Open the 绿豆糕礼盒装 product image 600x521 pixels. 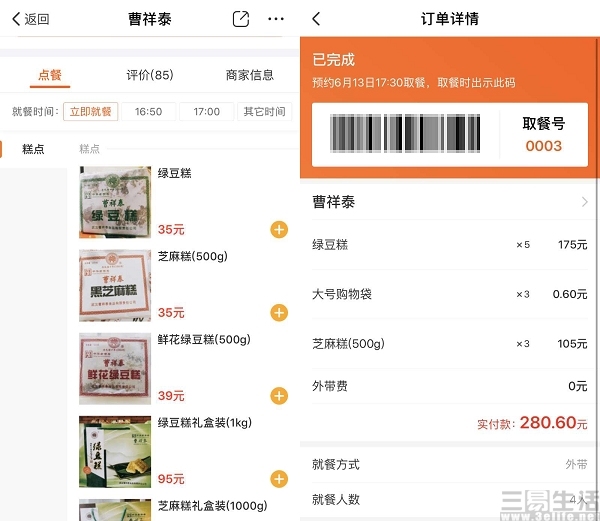115,452
